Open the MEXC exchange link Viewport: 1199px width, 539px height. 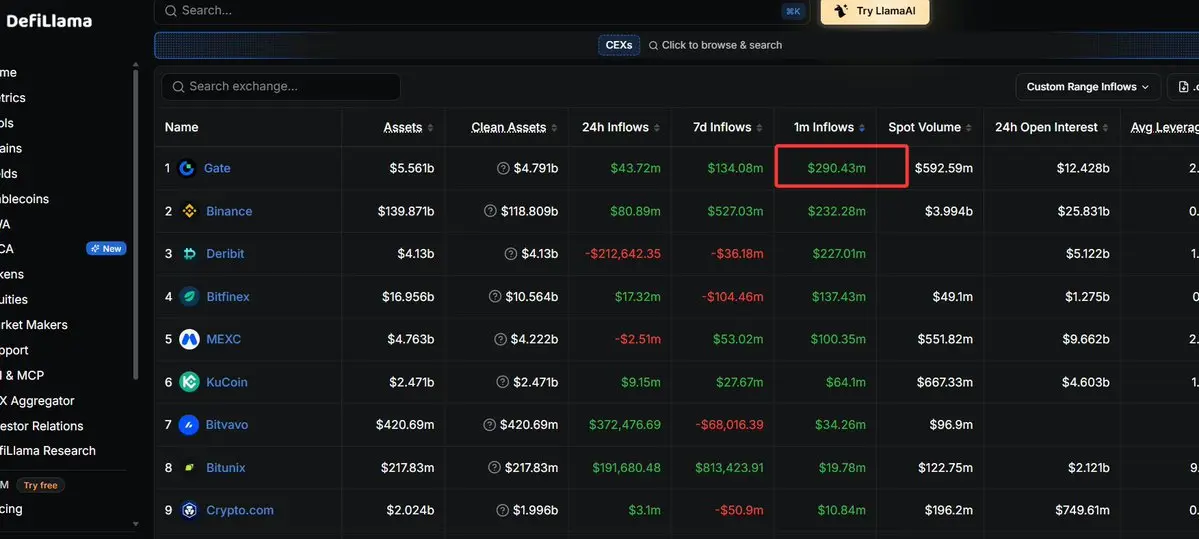[223, 339]
